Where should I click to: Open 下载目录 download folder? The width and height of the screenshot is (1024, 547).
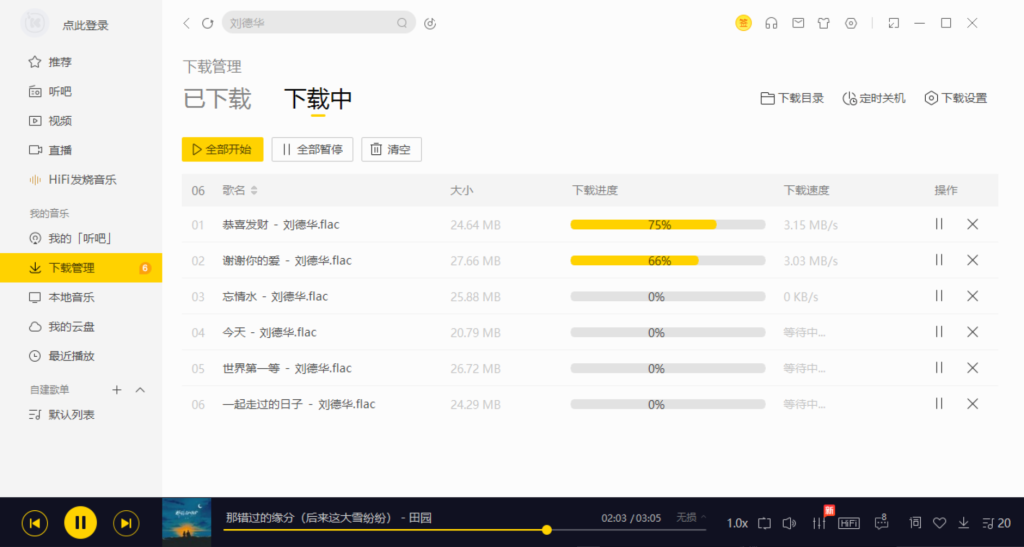[792, 98]
